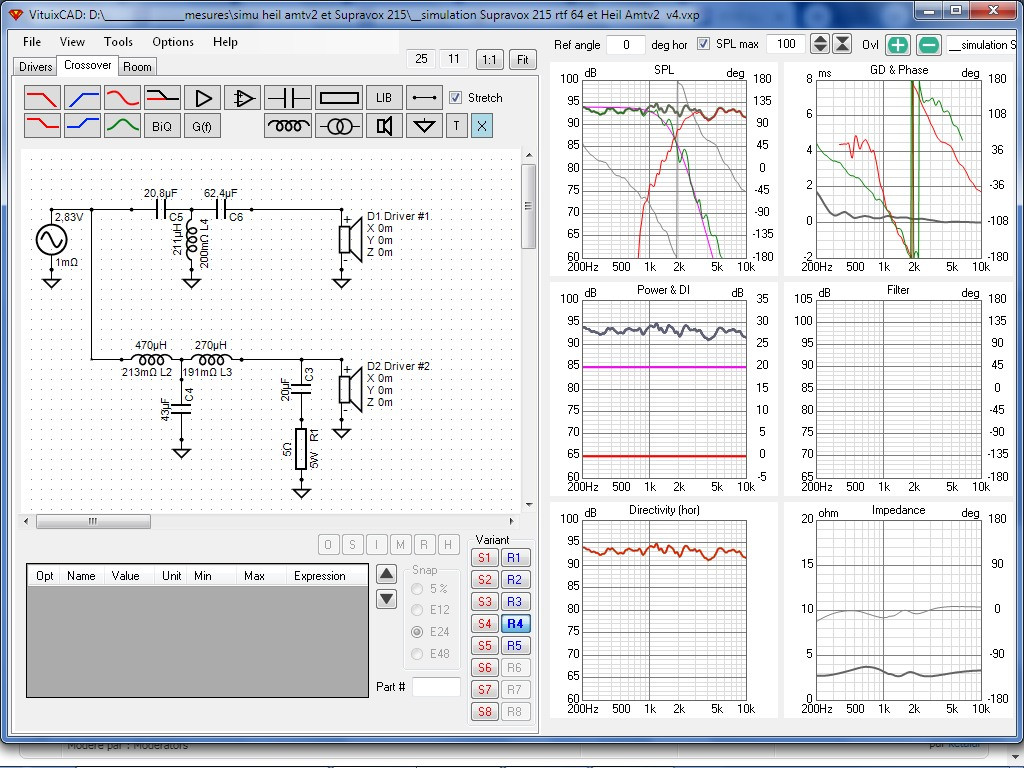
Task: Open the Options menu
Action: coord(173,42)
